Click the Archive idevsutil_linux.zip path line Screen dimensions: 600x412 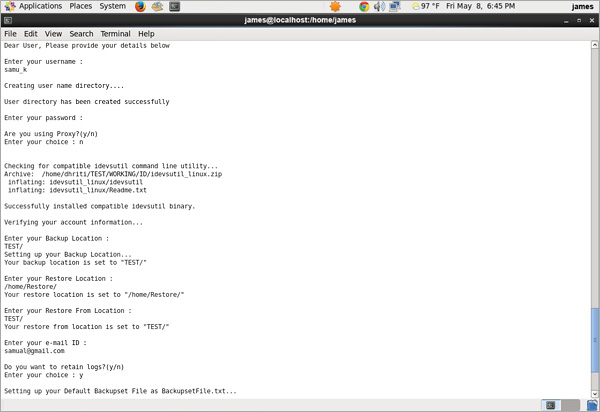click(113, 174)
